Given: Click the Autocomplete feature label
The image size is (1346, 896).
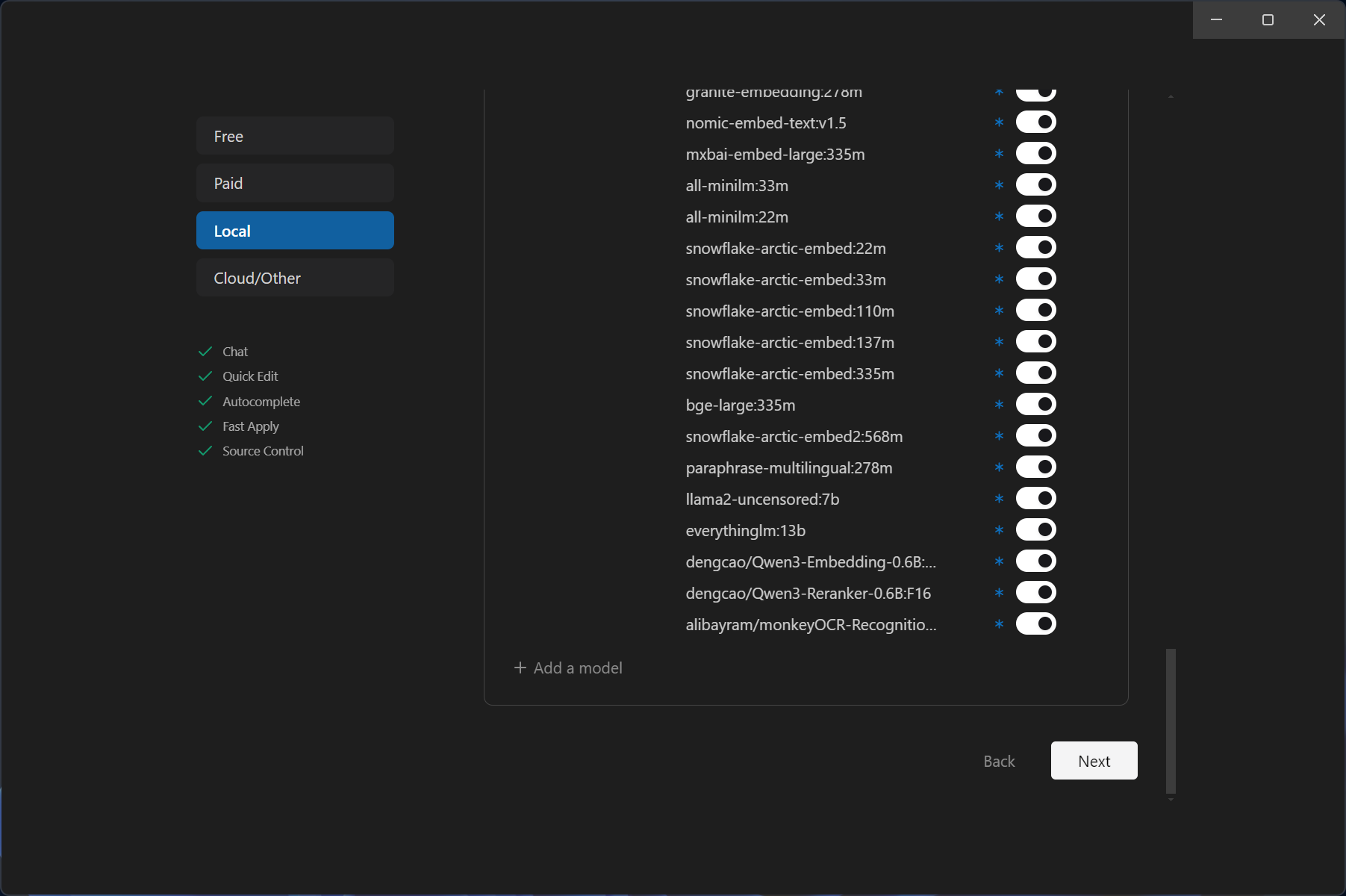Looking at the screenshot, I should pyautogui.click(x=261, y=401).
